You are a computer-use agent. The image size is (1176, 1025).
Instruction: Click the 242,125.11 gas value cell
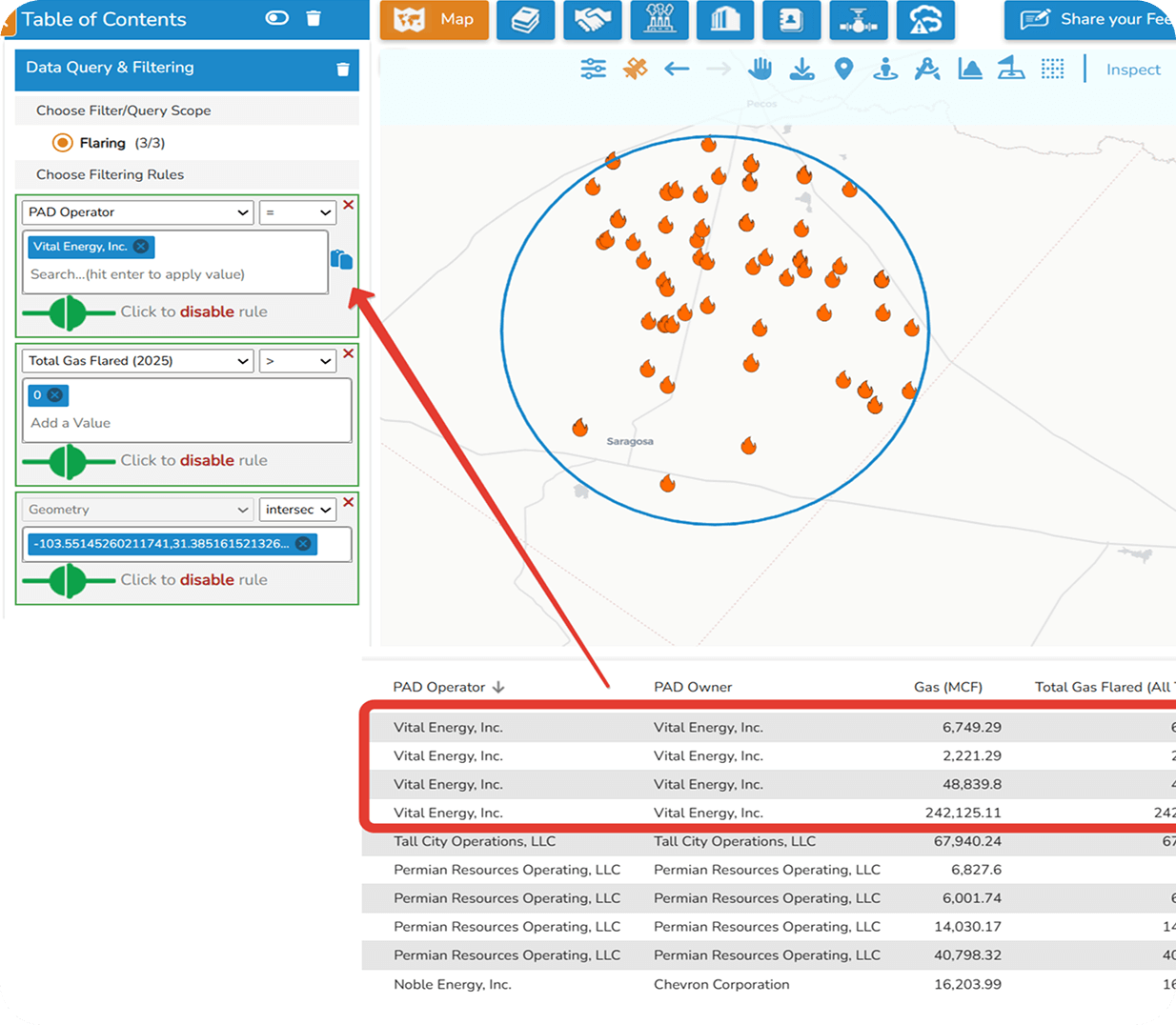coord(963,813)
